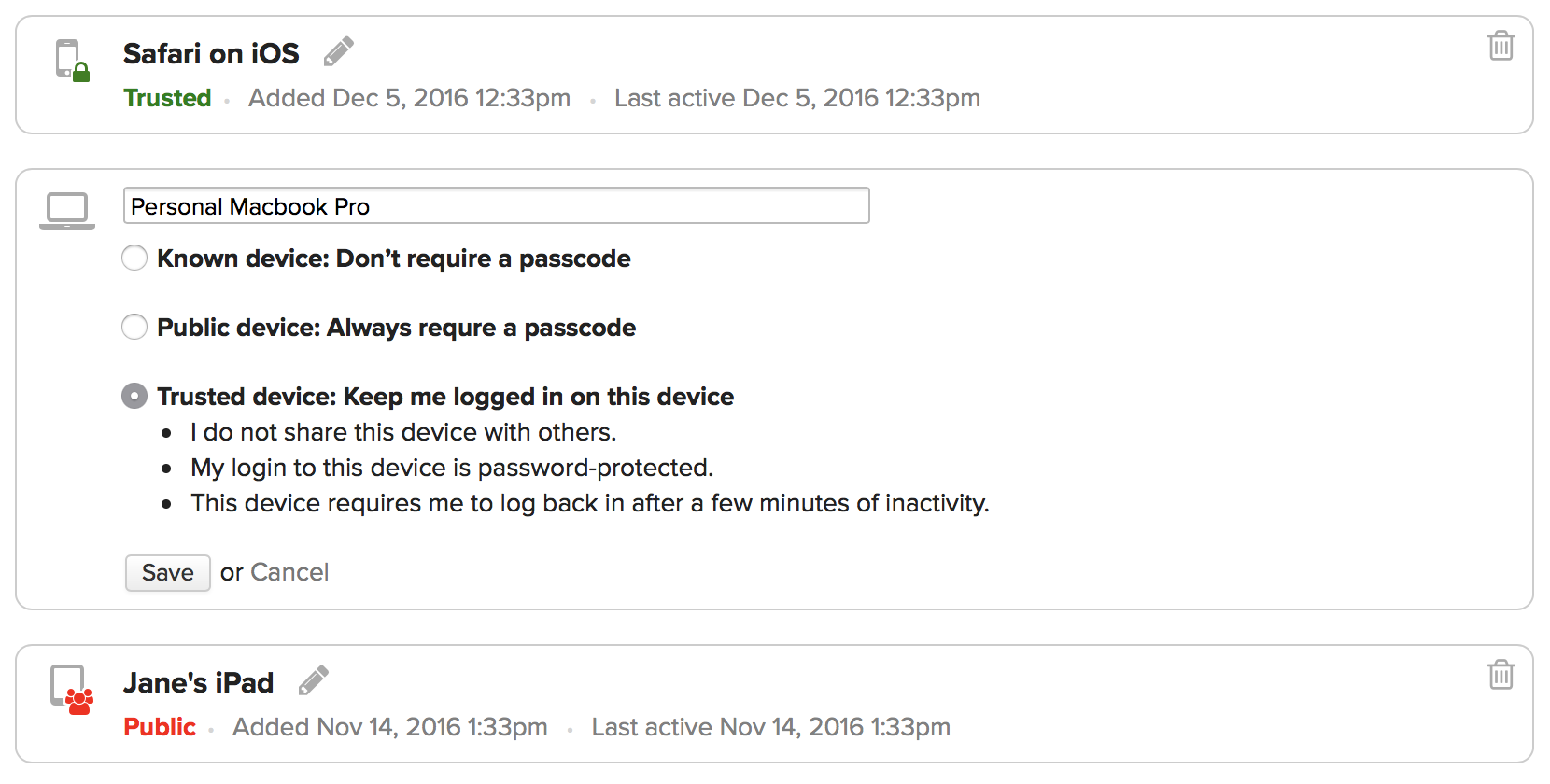Edit the Jane's iPad name with the pencil
The width and height of the screenshot is (1550, 784).
pos(314,680)
